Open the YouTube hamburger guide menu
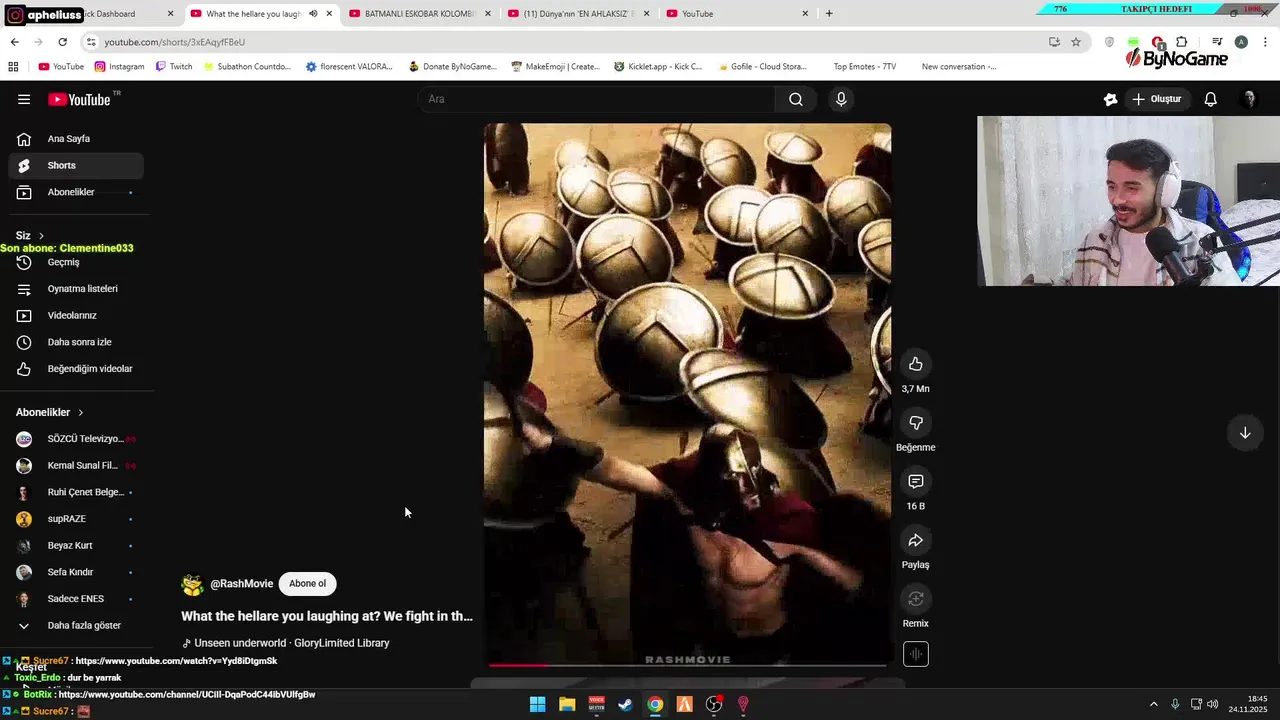 pyautogui.click(x=24, y=99)
